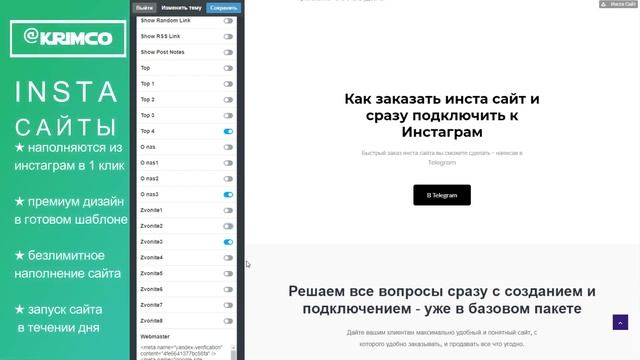Click the Быстрый заказ инста сайта paragraph
640x360 pixels.
click(x=442, y=158)
